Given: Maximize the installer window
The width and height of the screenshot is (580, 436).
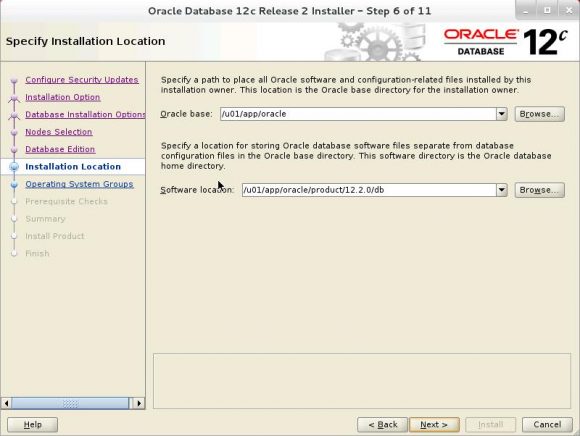Looking at the screenshot, I should point(547,10).
